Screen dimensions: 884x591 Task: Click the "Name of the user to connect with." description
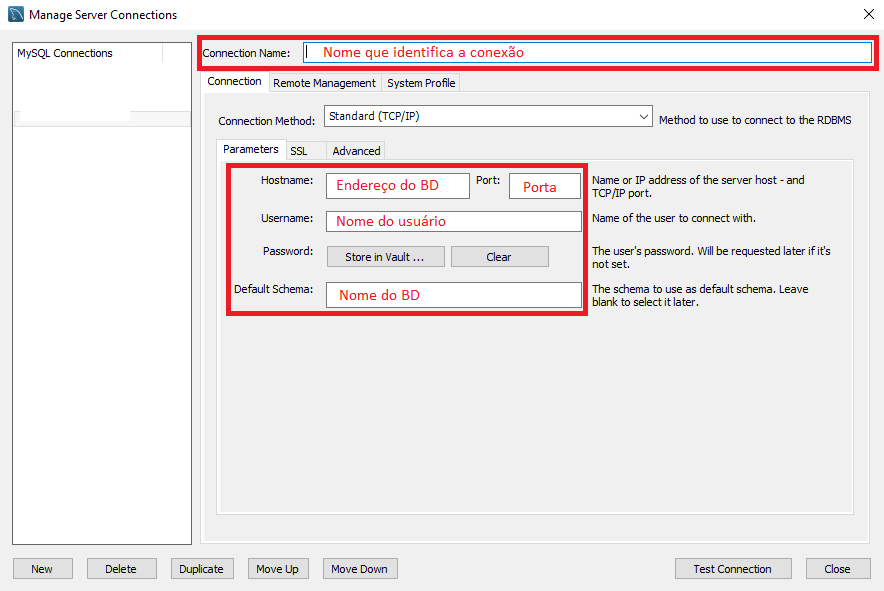tap(674, 218)
